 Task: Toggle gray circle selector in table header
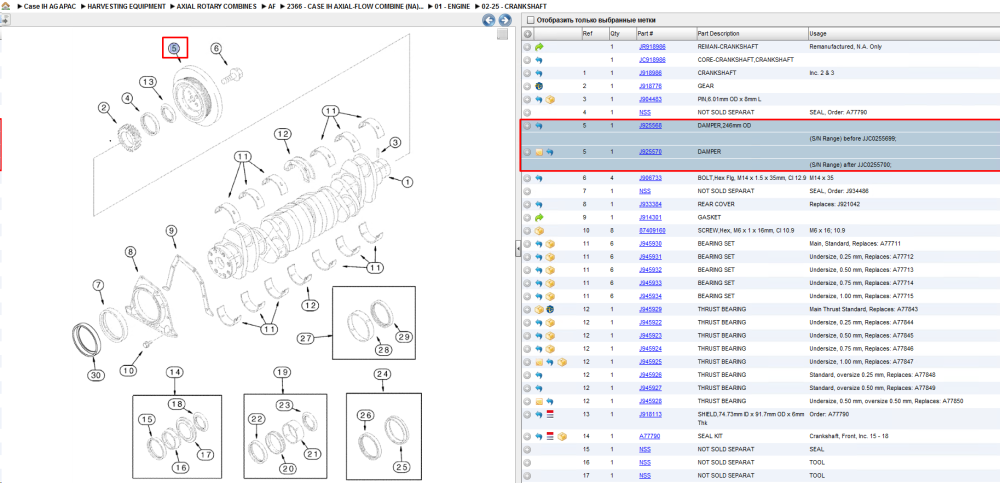click(x=527, y=34)
